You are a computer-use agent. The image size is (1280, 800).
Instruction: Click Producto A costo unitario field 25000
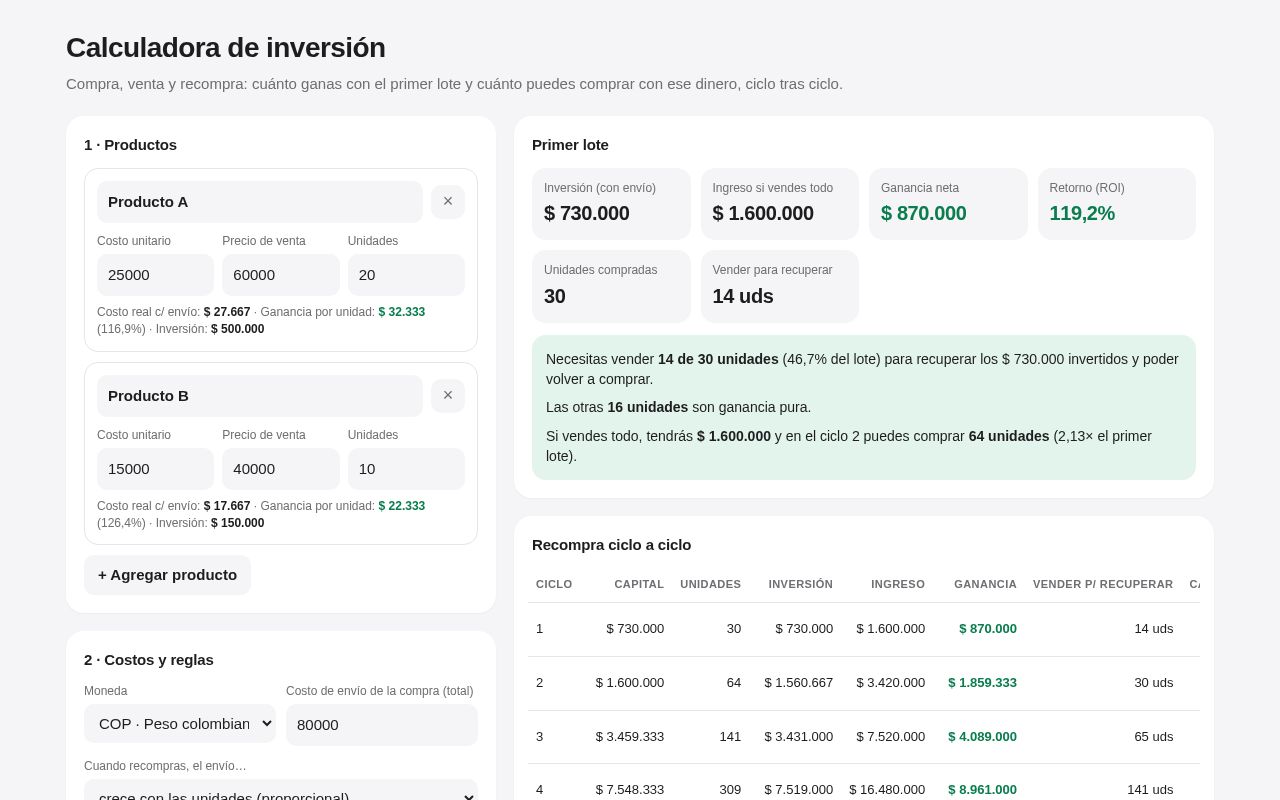tap(155, 275)
